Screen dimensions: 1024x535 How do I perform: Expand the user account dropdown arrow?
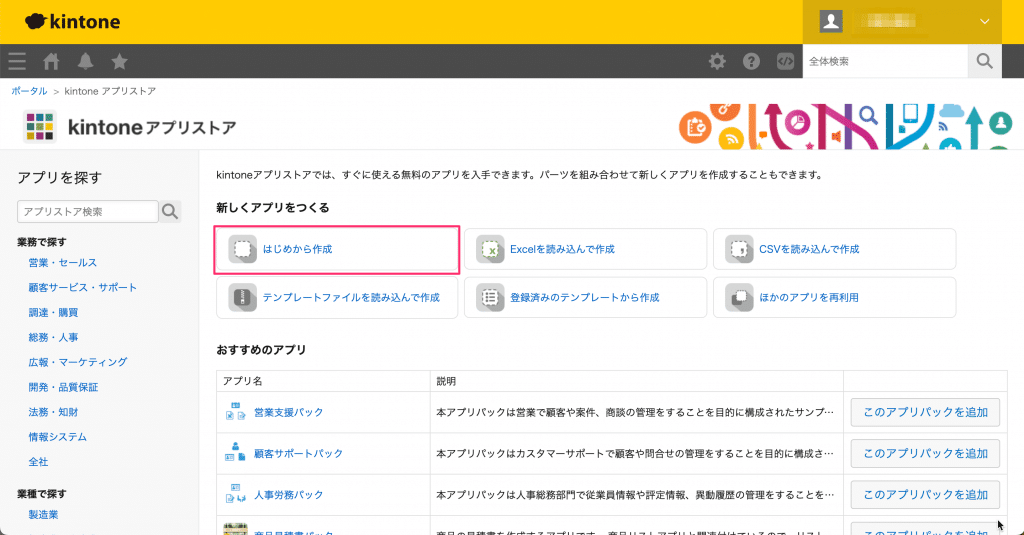pyautogui.click(x=984, y=22)
